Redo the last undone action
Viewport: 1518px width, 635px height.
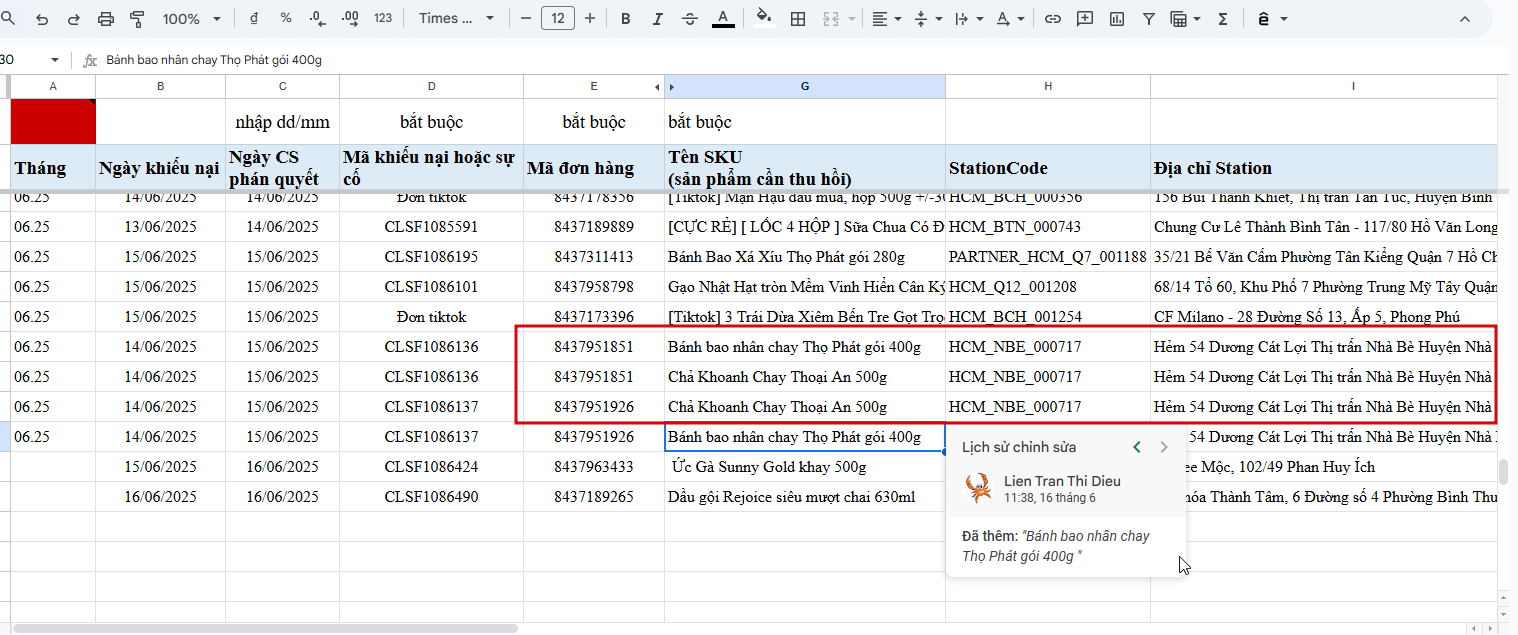coord(74,19)
